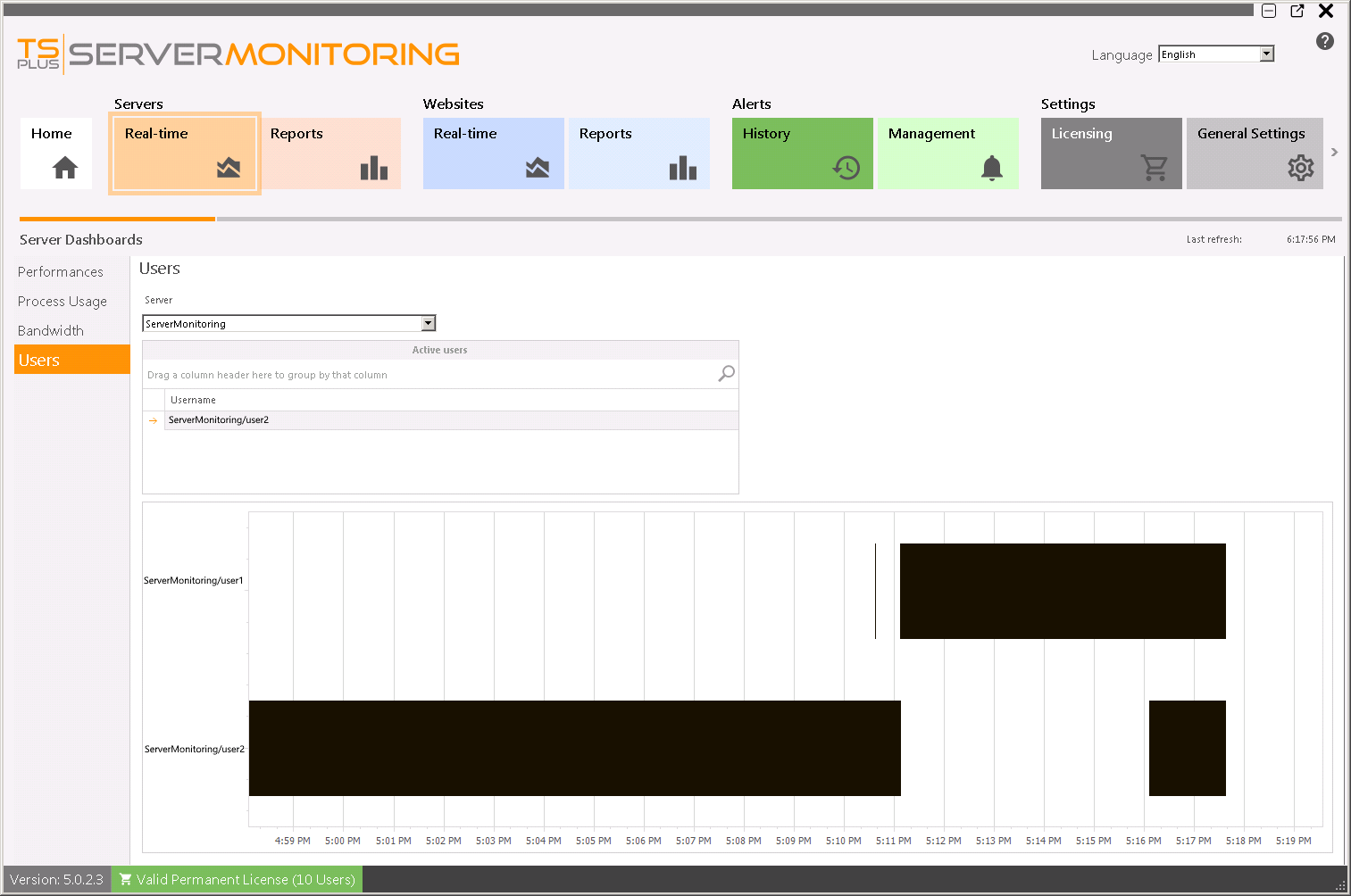
Task: Click the Websites Reports bar graph icon
Action: [683, 167]
